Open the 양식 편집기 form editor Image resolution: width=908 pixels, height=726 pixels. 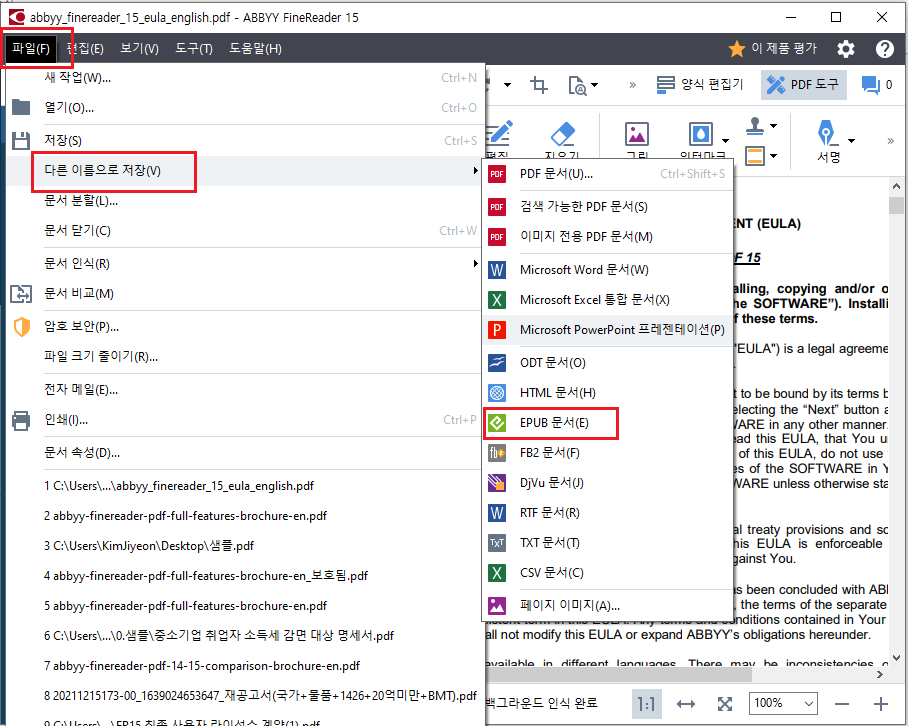[x=700, y=85]
